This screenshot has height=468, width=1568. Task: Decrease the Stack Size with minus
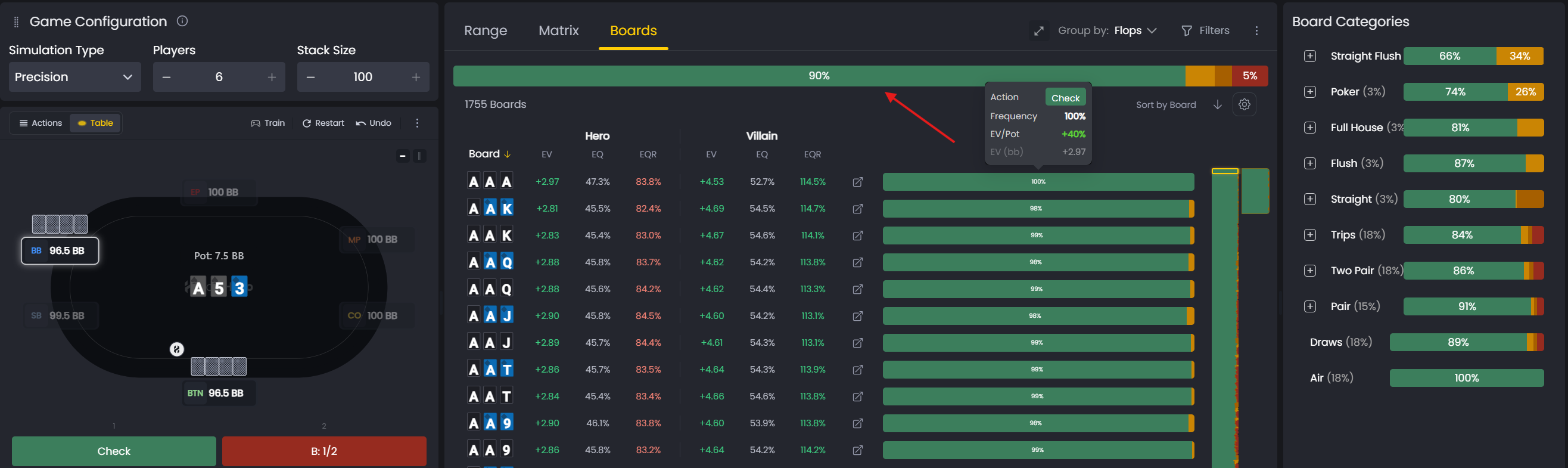[310, 77]
